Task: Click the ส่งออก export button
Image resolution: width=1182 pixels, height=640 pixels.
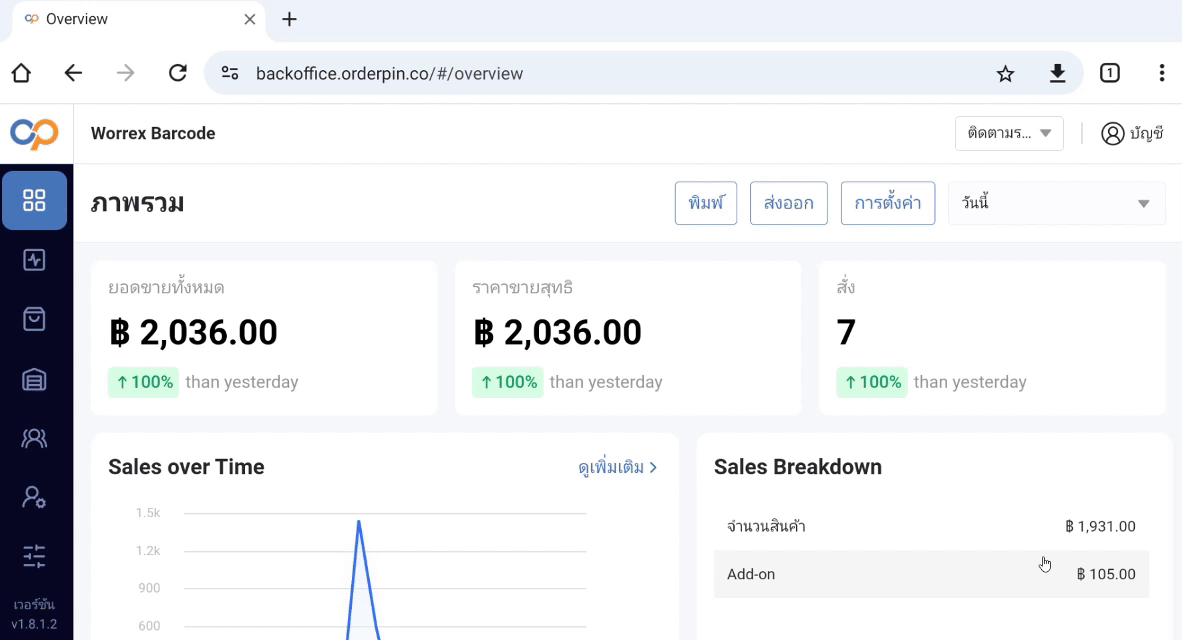Action: pyautogui.click(x=789, y=203)
